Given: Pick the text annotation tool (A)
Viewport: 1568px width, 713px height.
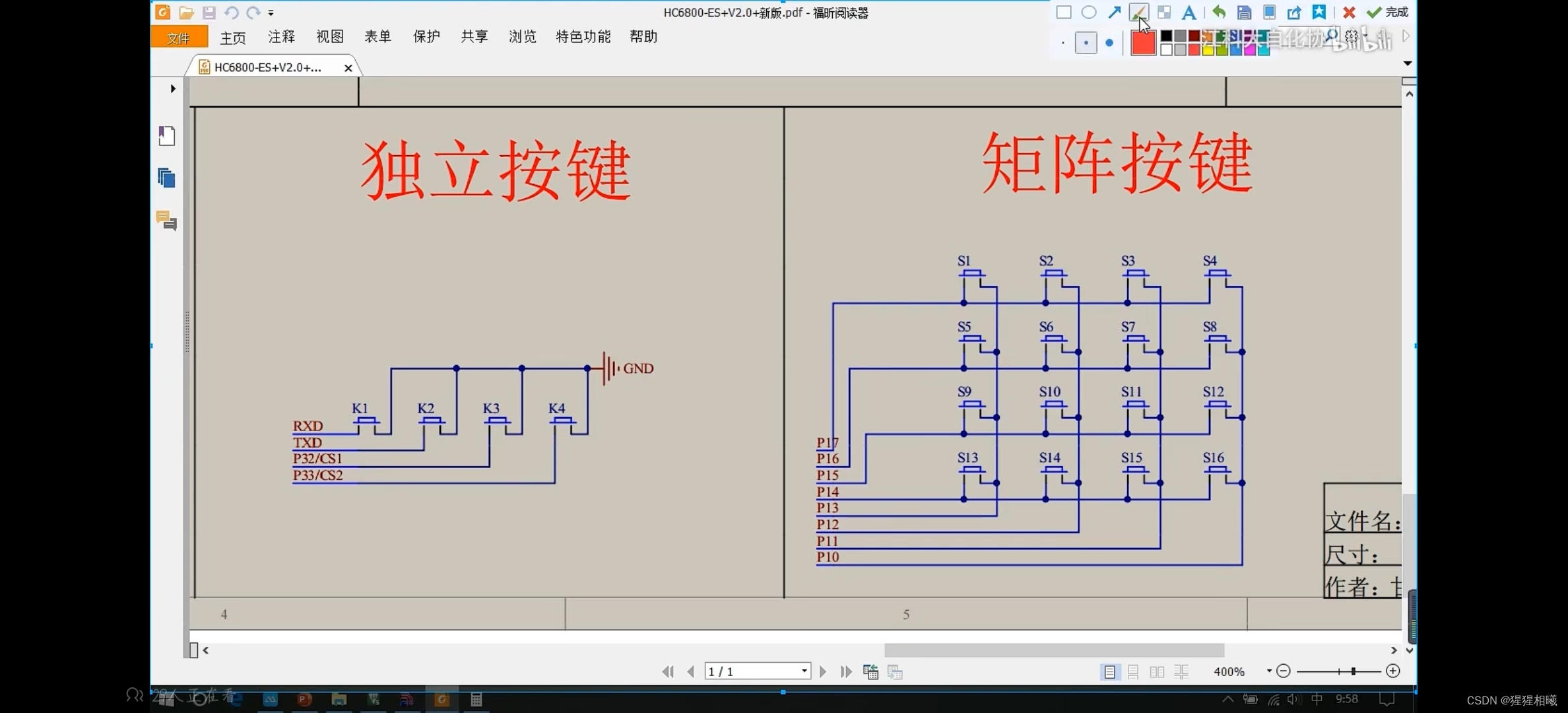Looking at the screenshot, I should click(1189, 12).
